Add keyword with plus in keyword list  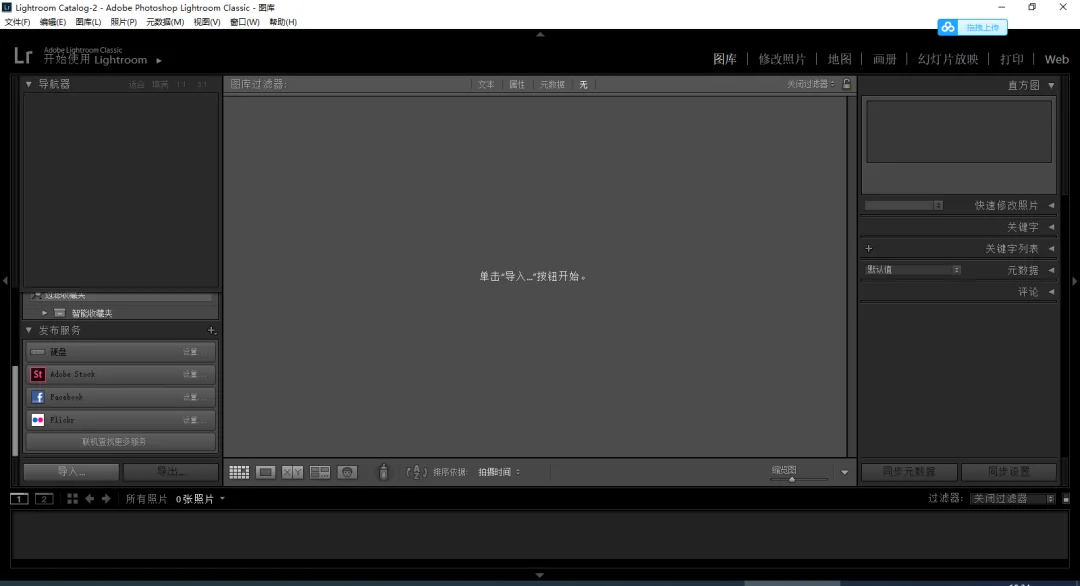(869, 249)
